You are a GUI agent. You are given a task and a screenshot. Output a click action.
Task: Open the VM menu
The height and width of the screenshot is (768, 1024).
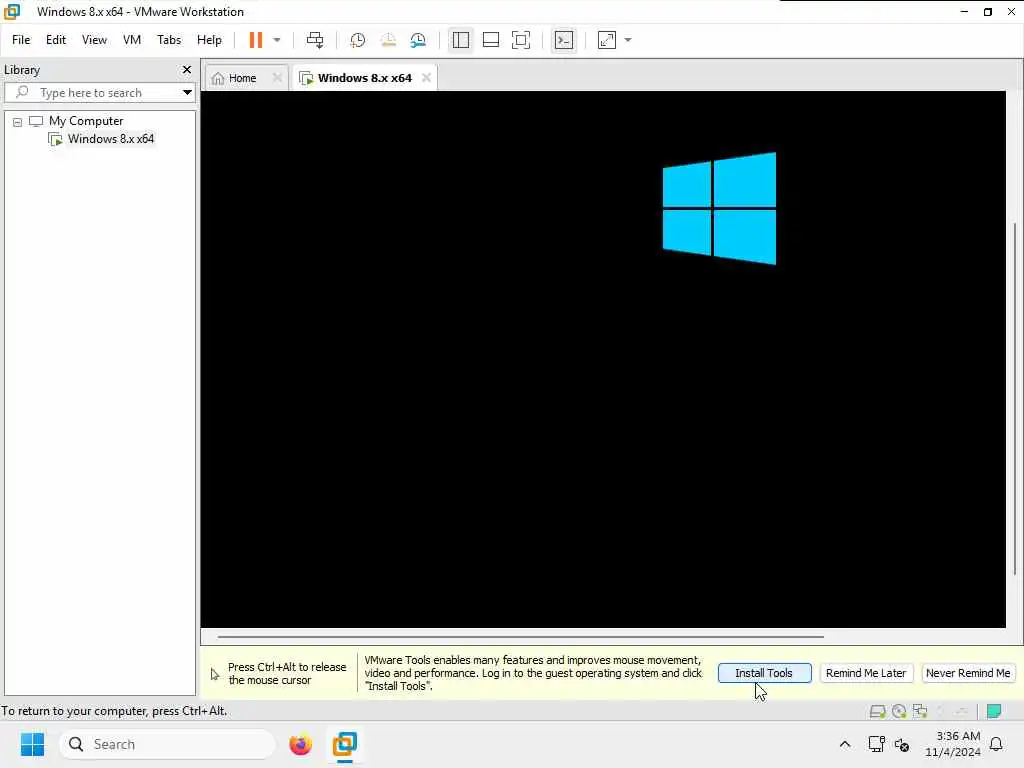pyautogui.click(x=132, y=40)
